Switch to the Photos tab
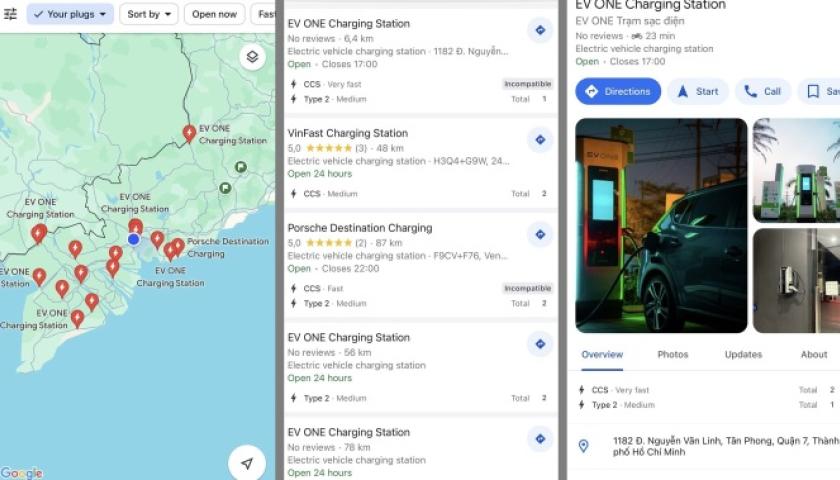This screenshot has width=840, height=480. point(673,354)
